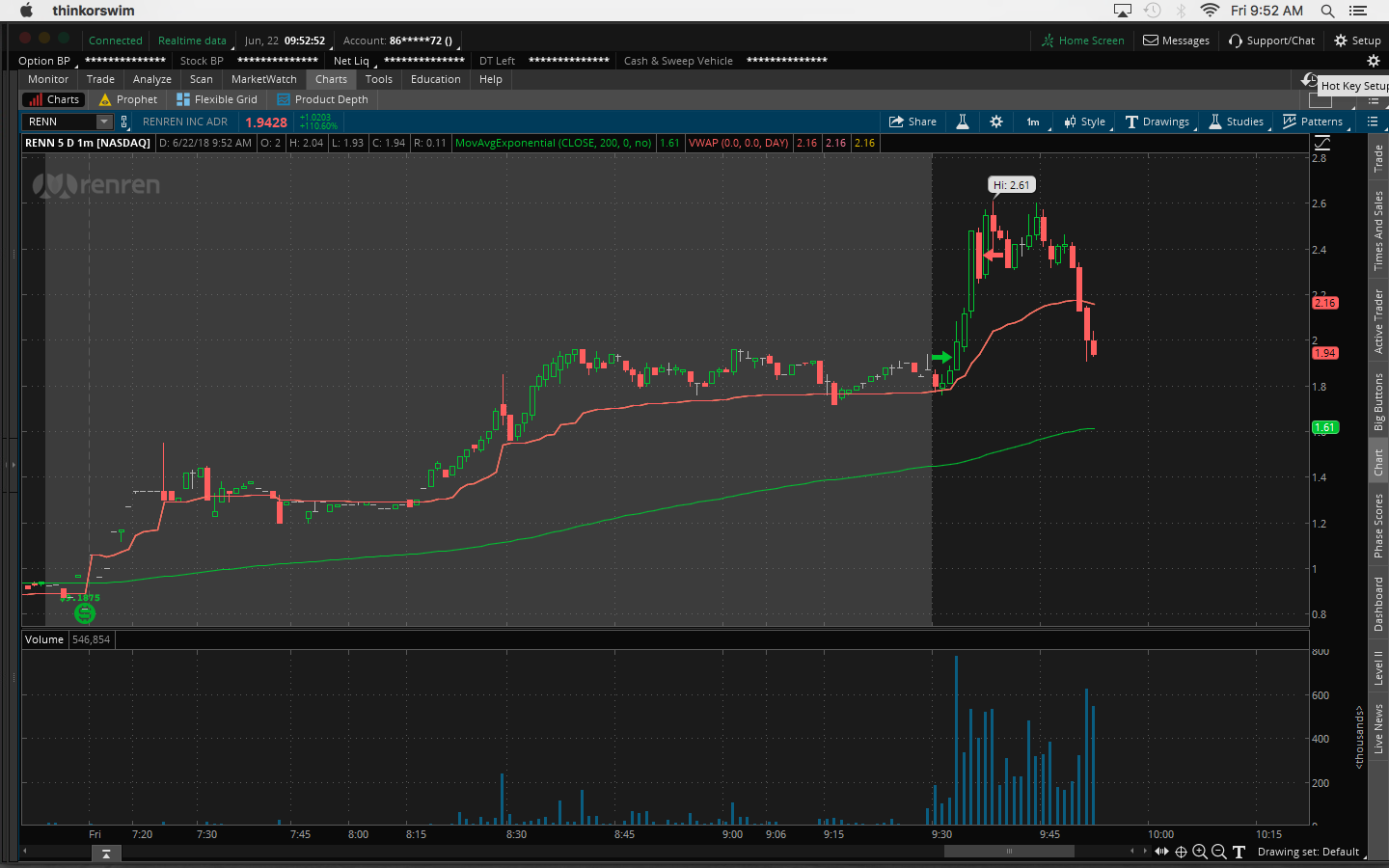Click the chart scale curve icon
Screen dimensions: 1389x868
tap(1322, 143)
